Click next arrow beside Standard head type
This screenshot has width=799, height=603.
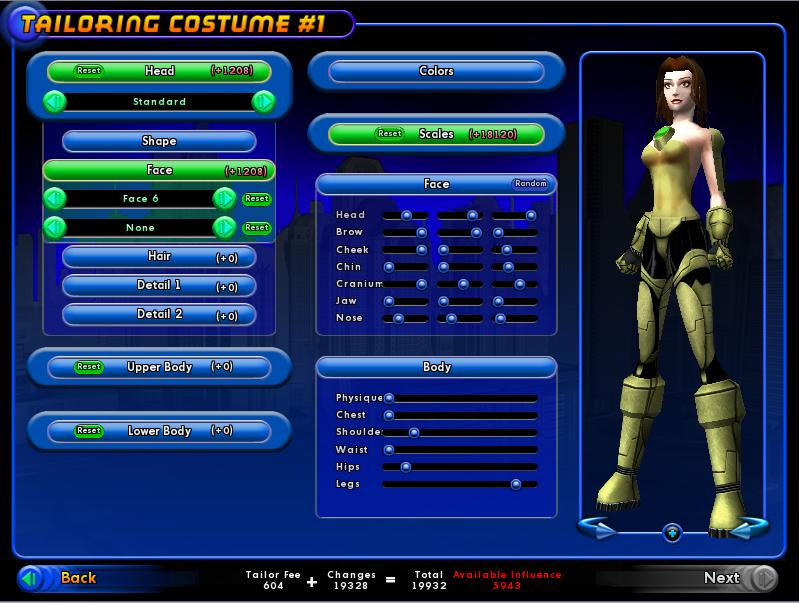pyautogui.click(x=263, y=101)
